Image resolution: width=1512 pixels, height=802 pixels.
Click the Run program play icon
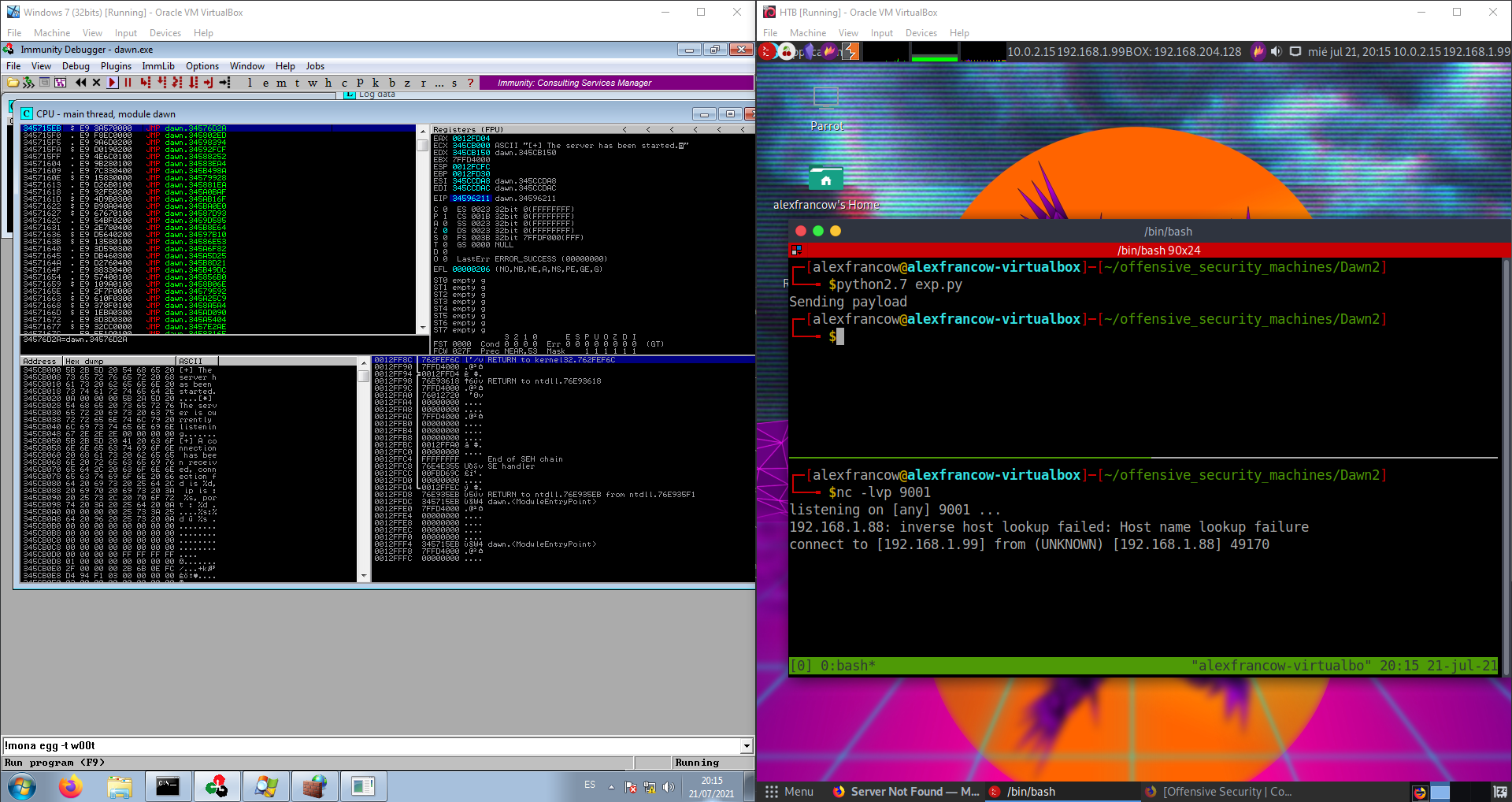coord(112,83)
